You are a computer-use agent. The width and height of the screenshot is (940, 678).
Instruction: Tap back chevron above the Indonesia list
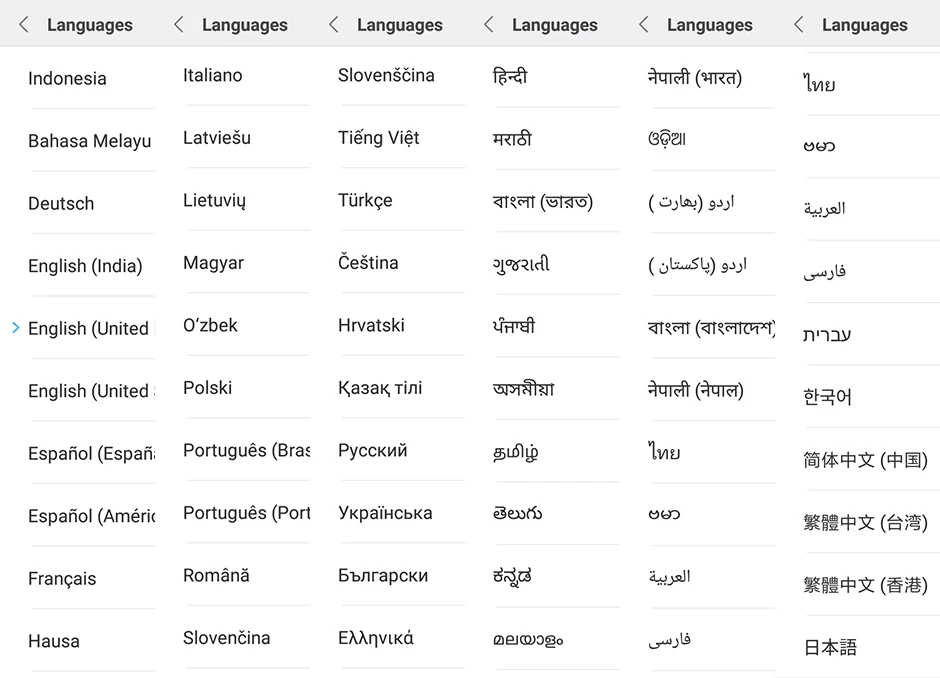[x=24, y=25]
